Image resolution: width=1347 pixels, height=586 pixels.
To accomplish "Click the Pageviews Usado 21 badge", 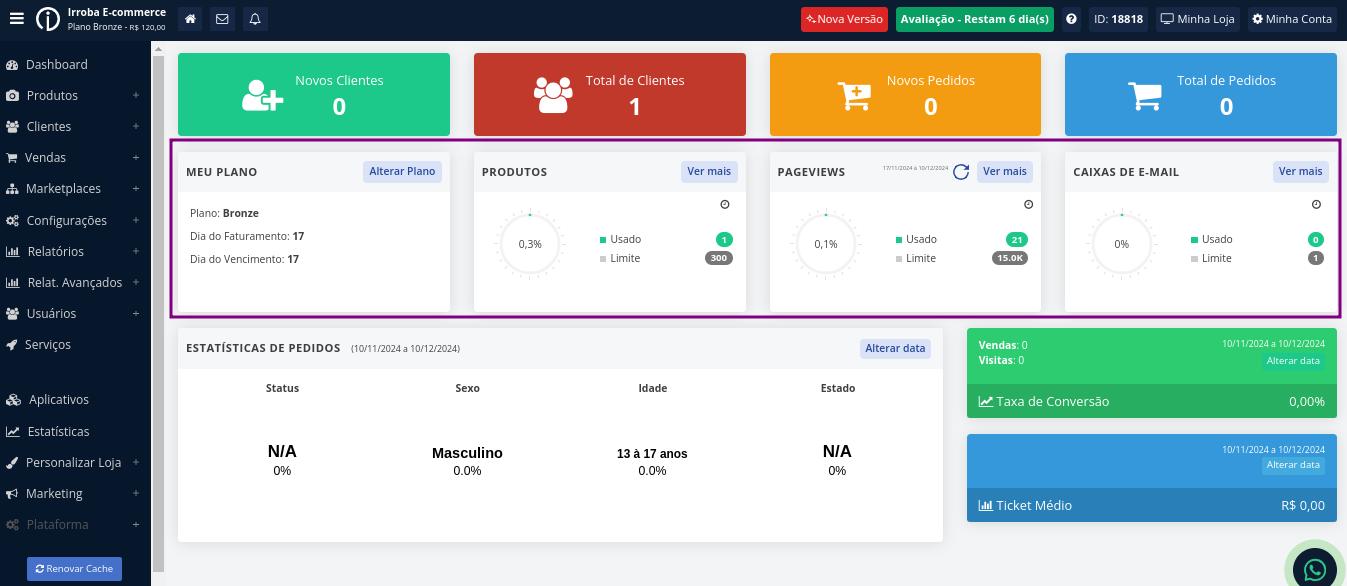I will [x=1017, y=240].
